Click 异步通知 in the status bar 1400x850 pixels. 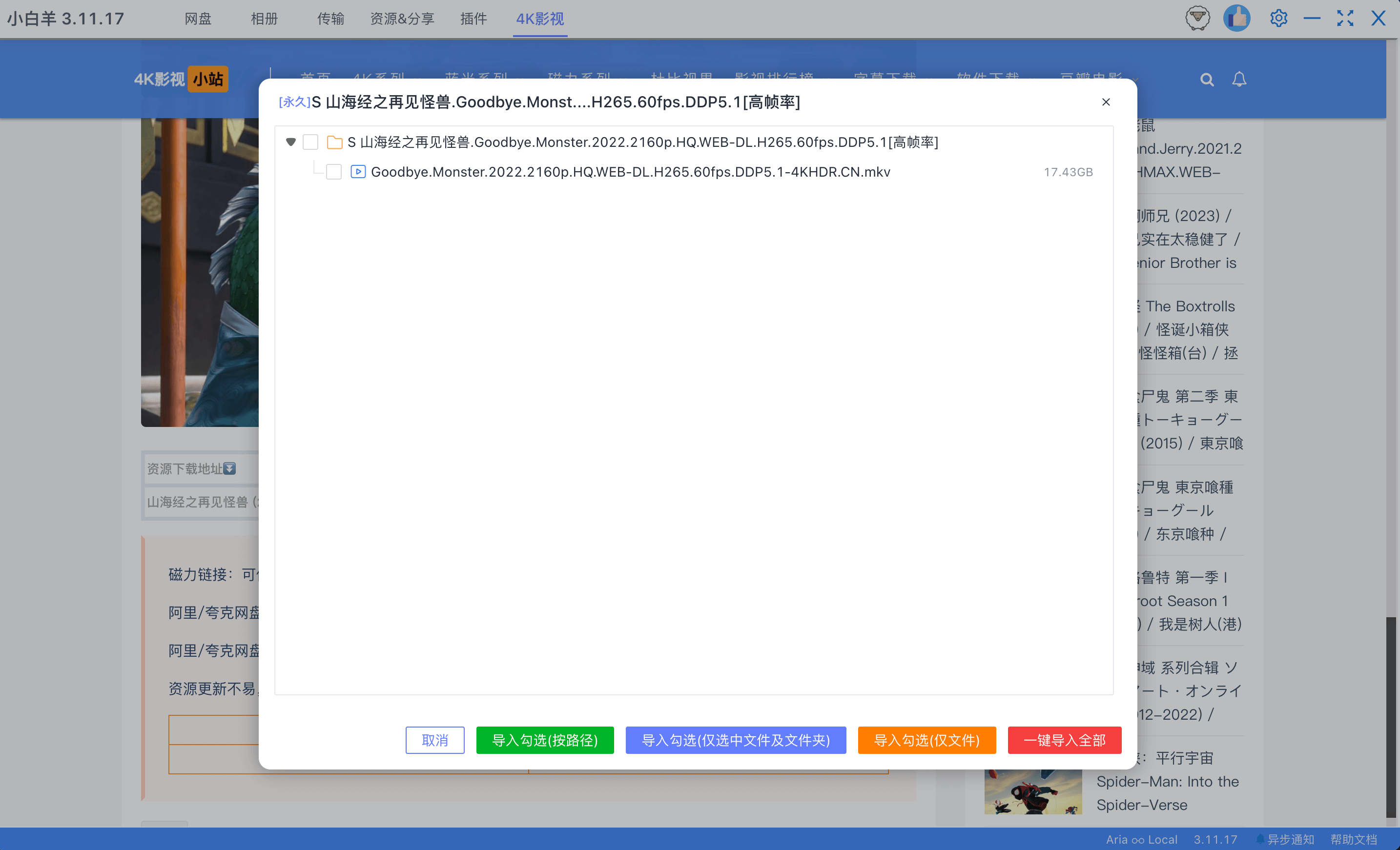click(x=1285, y=839)
